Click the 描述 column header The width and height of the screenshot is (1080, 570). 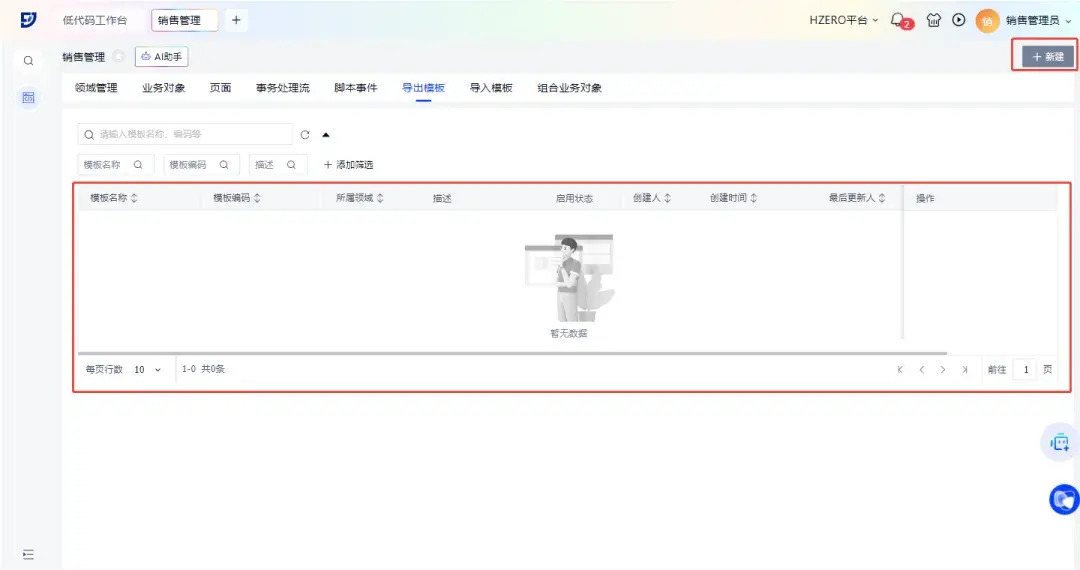tap(442, 198)
